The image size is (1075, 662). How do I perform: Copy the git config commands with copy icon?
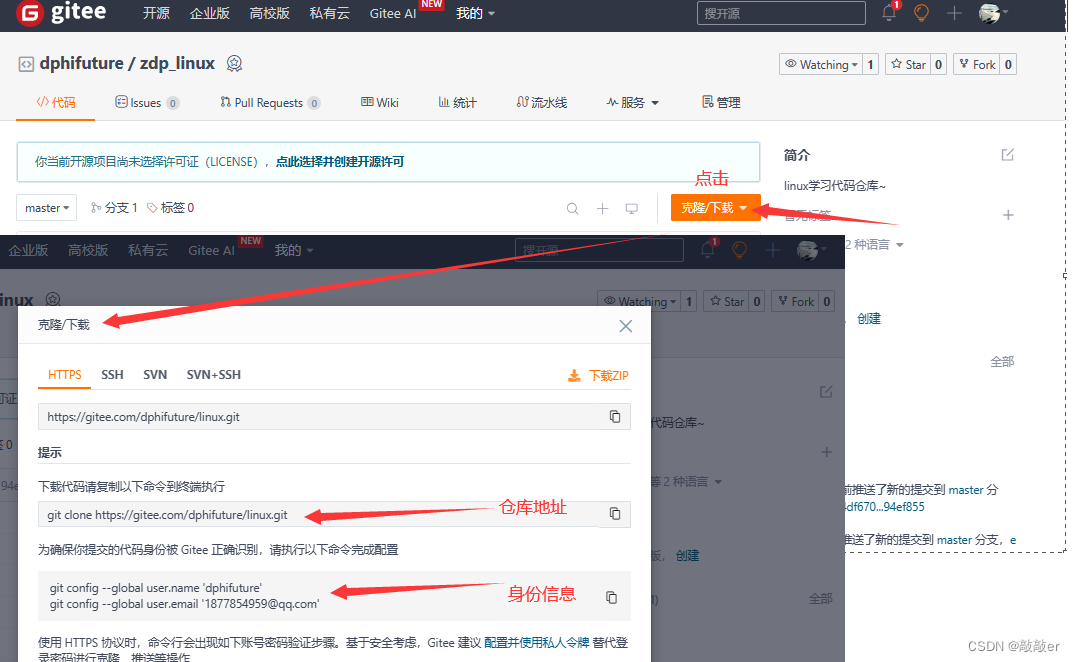click(x=611, y=598)
